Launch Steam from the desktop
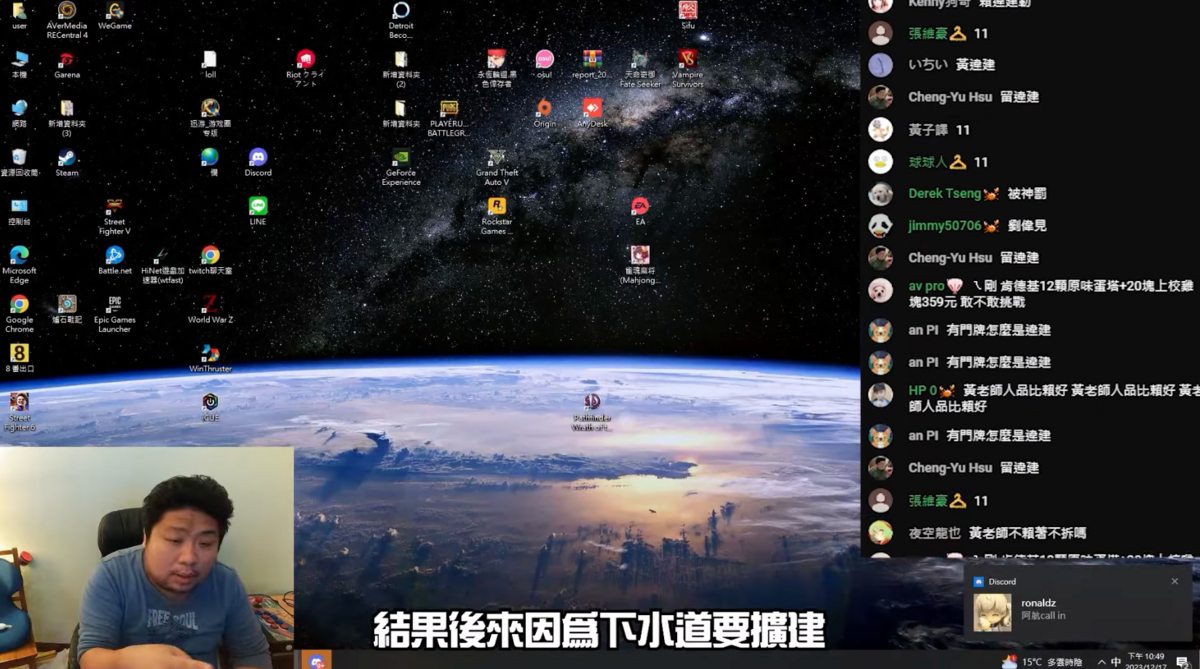This screenshot has height=669, width=1200. (67, 162)
